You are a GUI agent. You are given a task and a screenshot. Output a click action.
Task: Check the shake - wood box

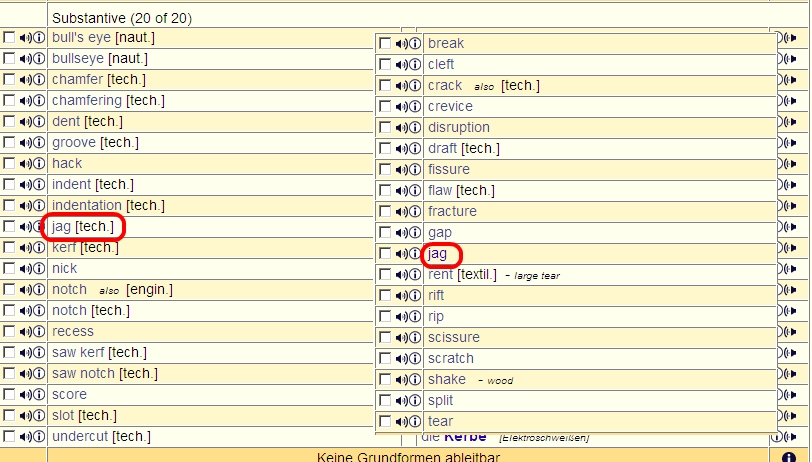(x=385, y=379)
